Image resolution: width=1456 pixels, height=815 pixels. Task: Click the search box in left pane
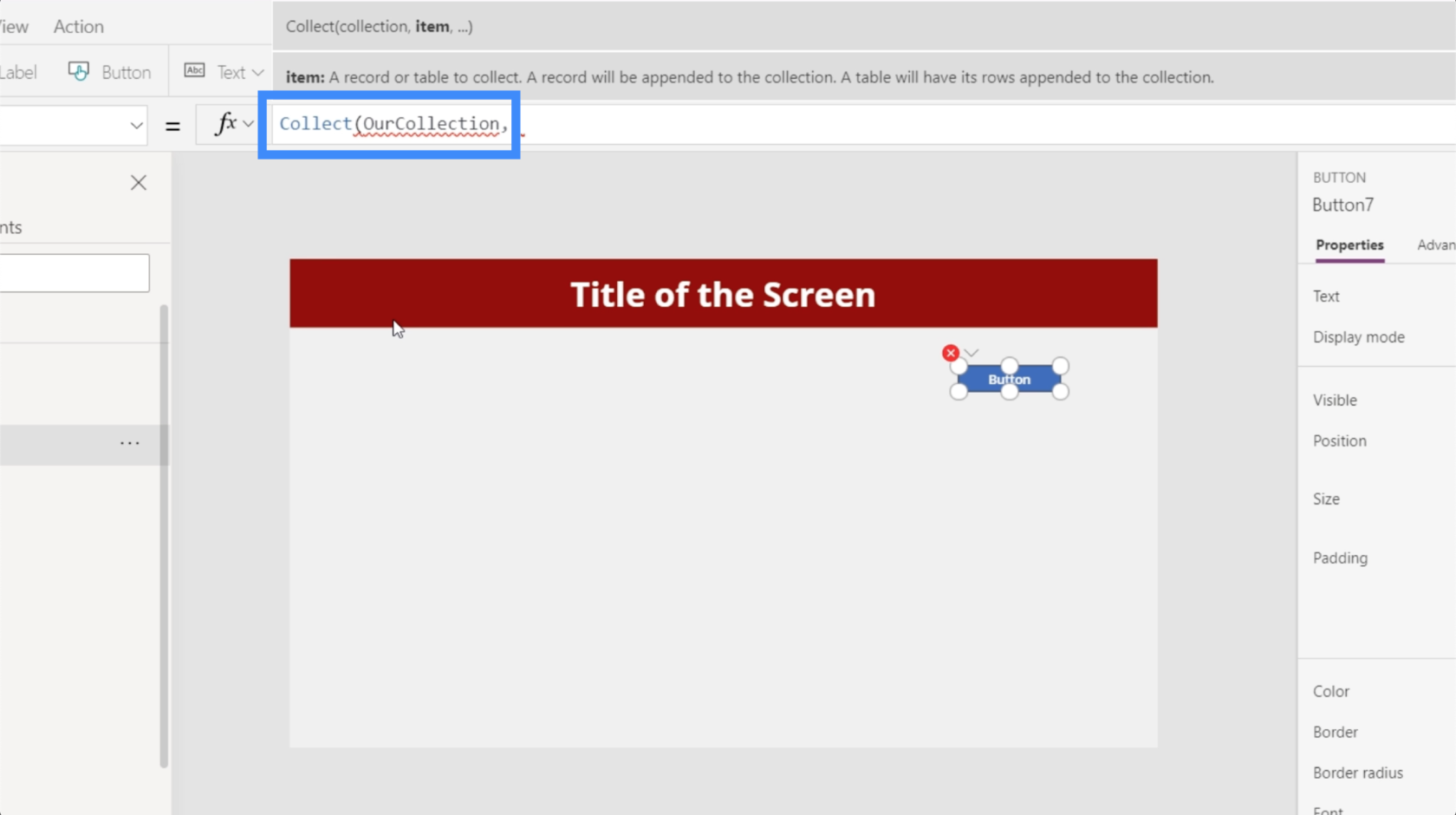75,273
